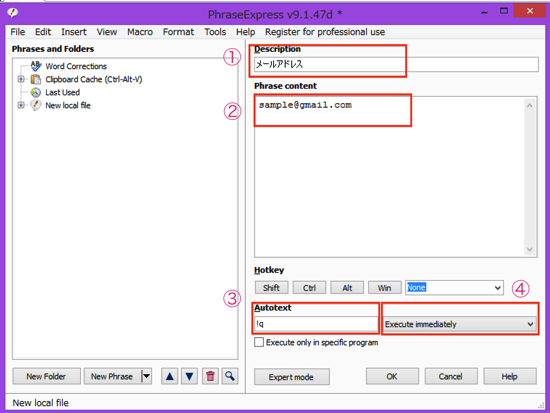The width and height of the screenshot is (550, 413).
Task: Click the Expert mode button
Action: 291,377
